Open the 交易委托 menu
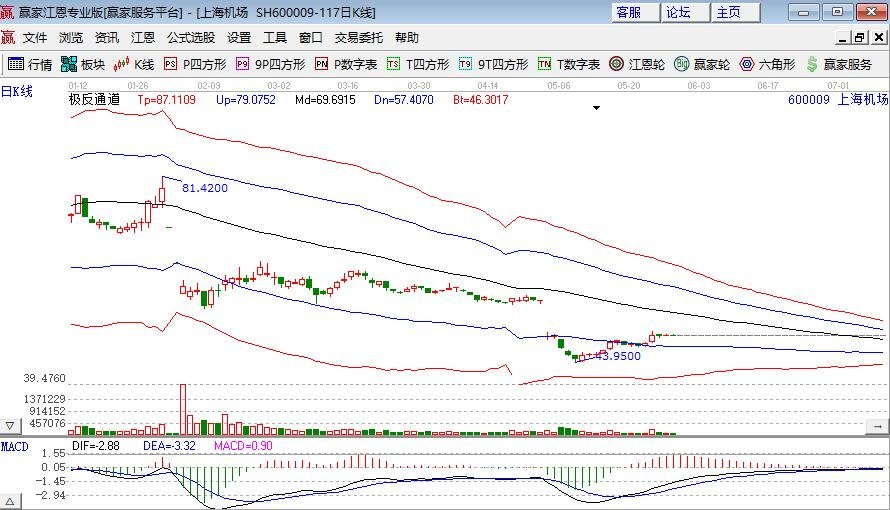Image resolution: width=890 pixels, height=510 pixels. (359, 37)
